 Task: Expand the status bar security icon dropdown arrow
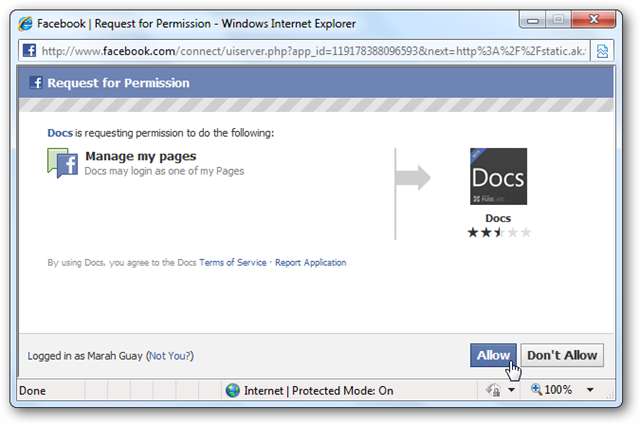(511, 390)
